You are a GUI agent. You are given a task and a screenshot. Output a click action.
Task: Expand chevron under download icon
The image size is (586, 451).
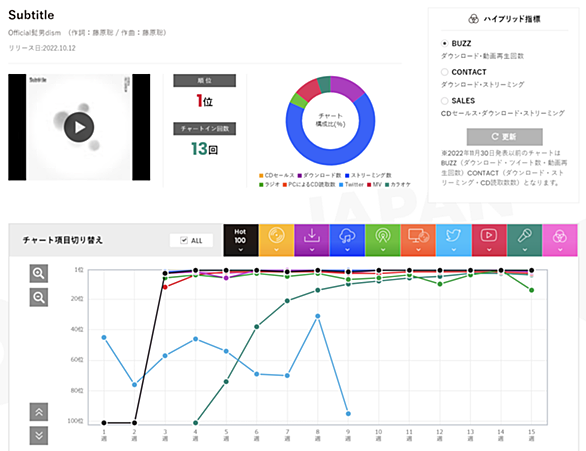312,250
